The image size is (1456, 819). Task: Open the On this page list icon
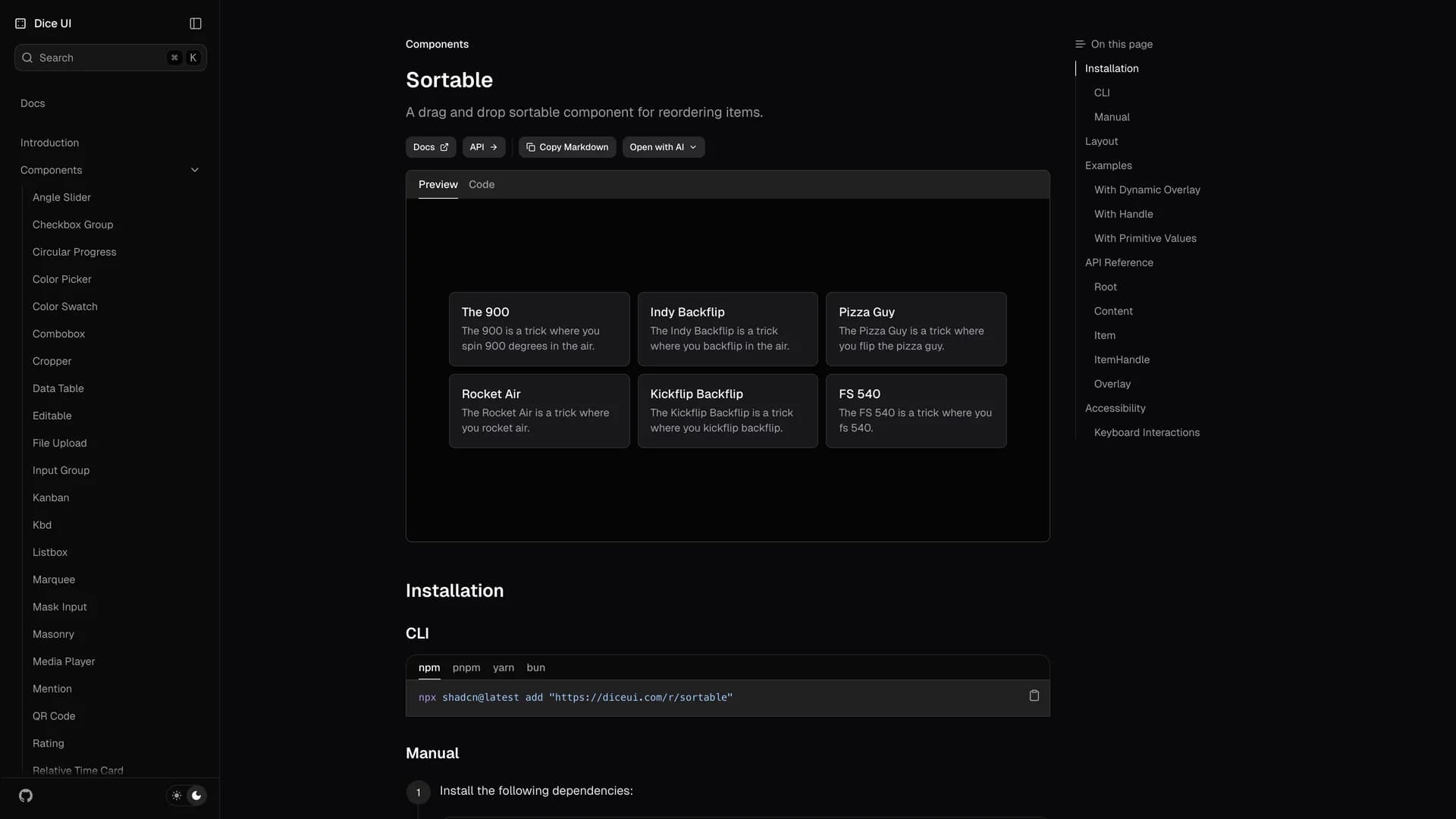tap(1079, 44)
